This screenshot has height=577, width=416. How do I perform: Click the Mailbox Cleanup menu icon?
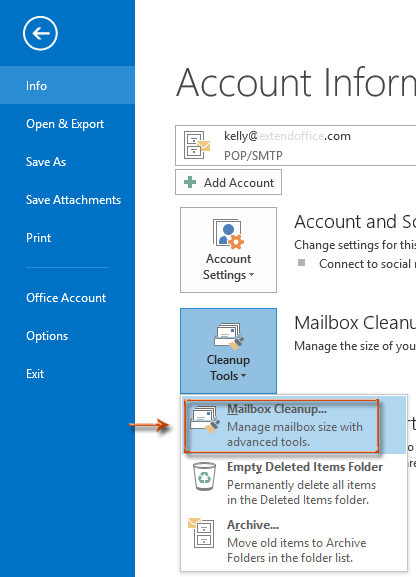click(205, 420)
